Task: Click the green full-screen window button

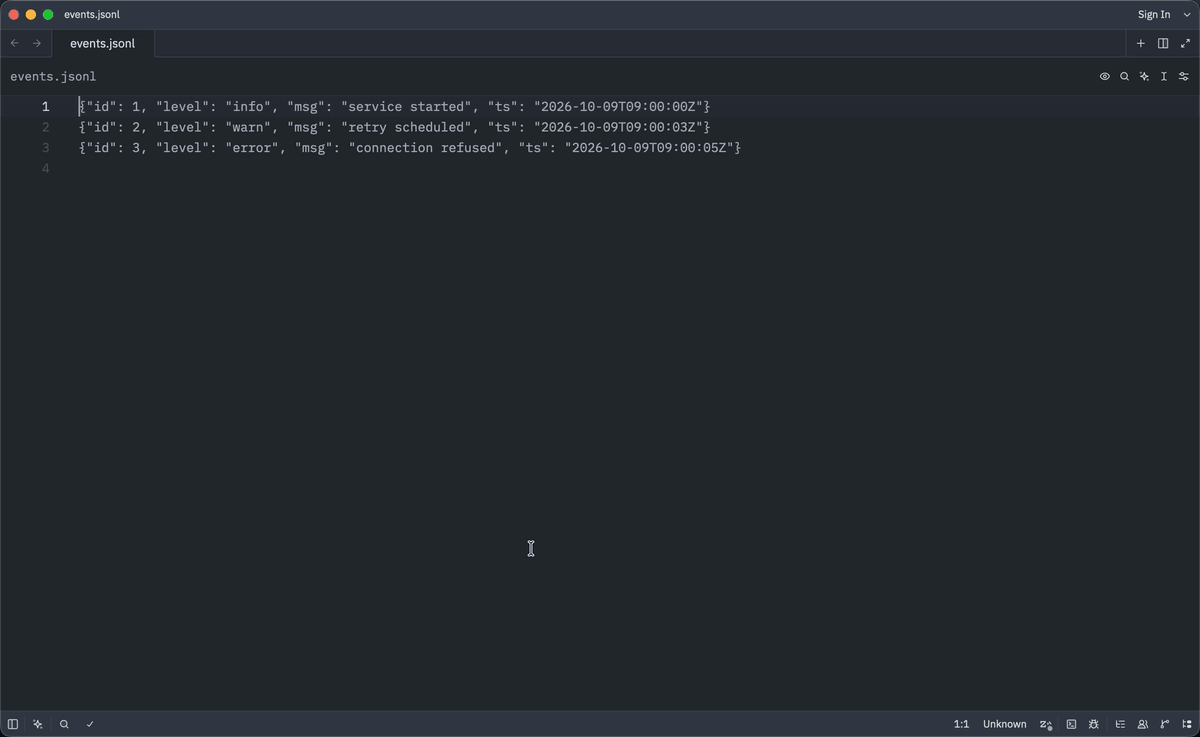Action: [x=48, y=15]
